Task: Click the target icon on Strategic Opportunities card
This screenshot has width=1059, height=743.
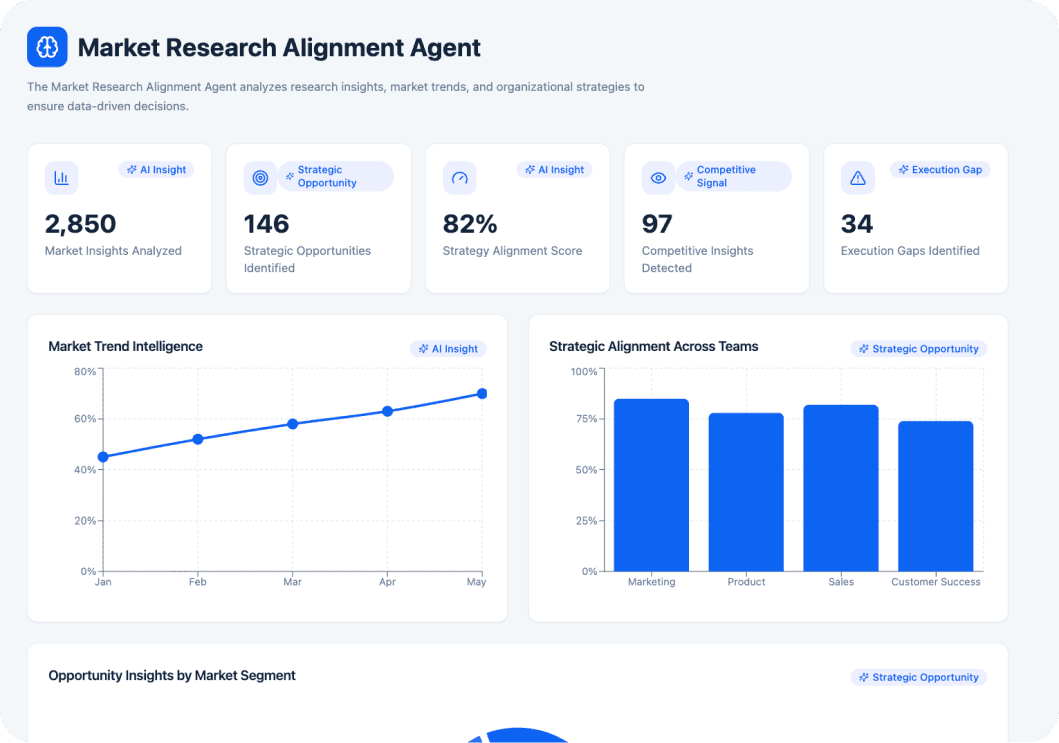Action: coord(260,177)
